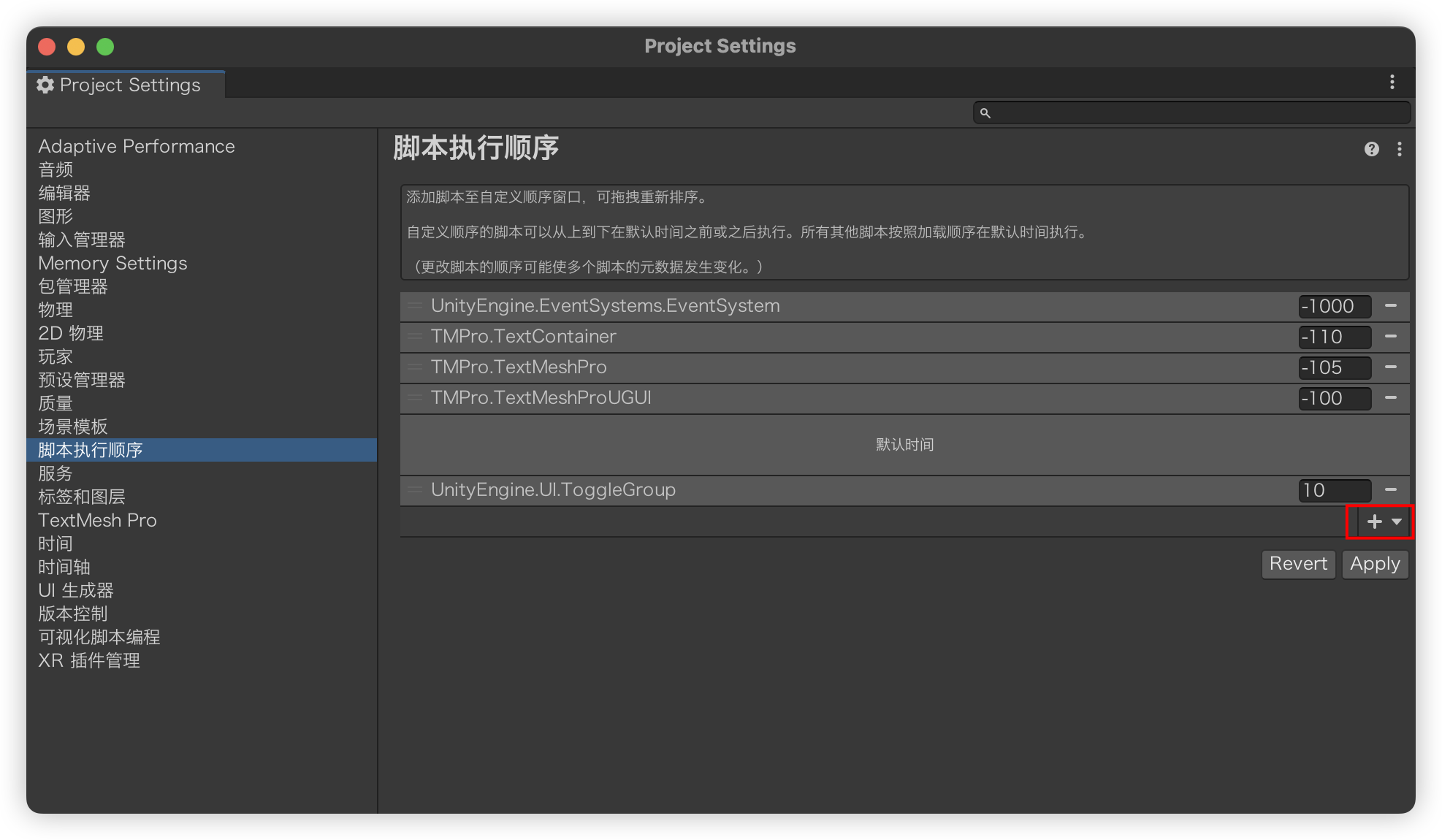Grab drag handle of ToggleGroup row
Screen dimensions: 1442x840
(415, 490)
